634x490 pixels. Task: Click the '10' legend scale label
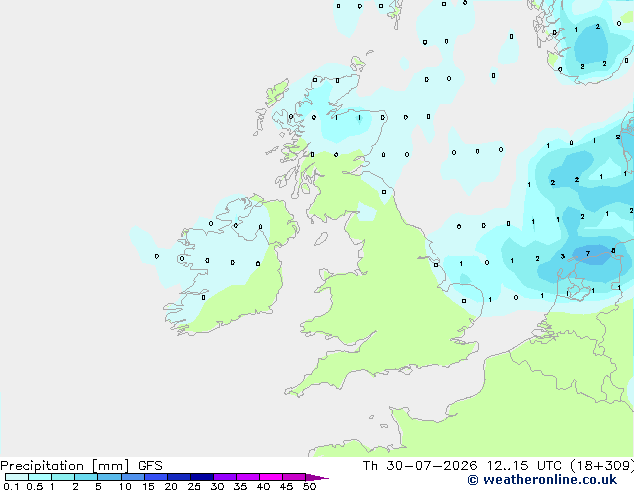(125, 486)
